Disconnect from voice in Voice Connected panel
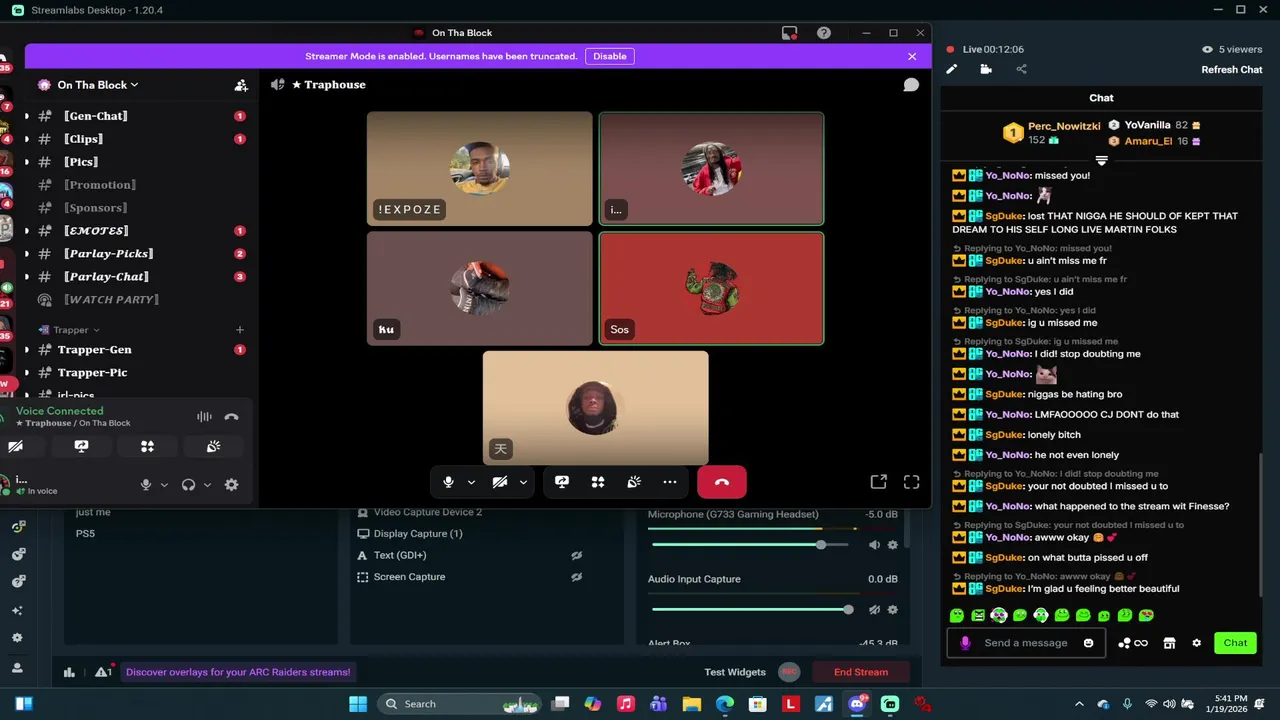This screenshot has width=1280, height=720. 232,417
